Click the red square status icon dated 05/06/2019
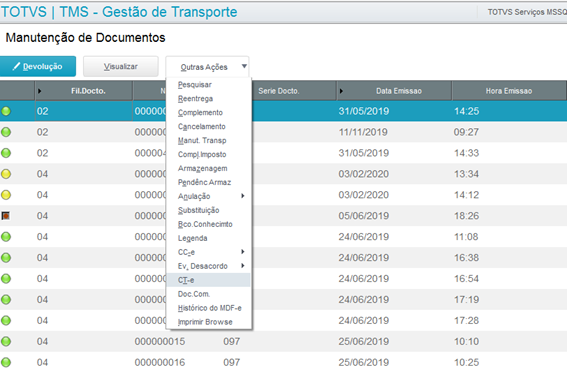Image resolution: width=567 pixels, height=372 pixels. [x=5, y=216]
